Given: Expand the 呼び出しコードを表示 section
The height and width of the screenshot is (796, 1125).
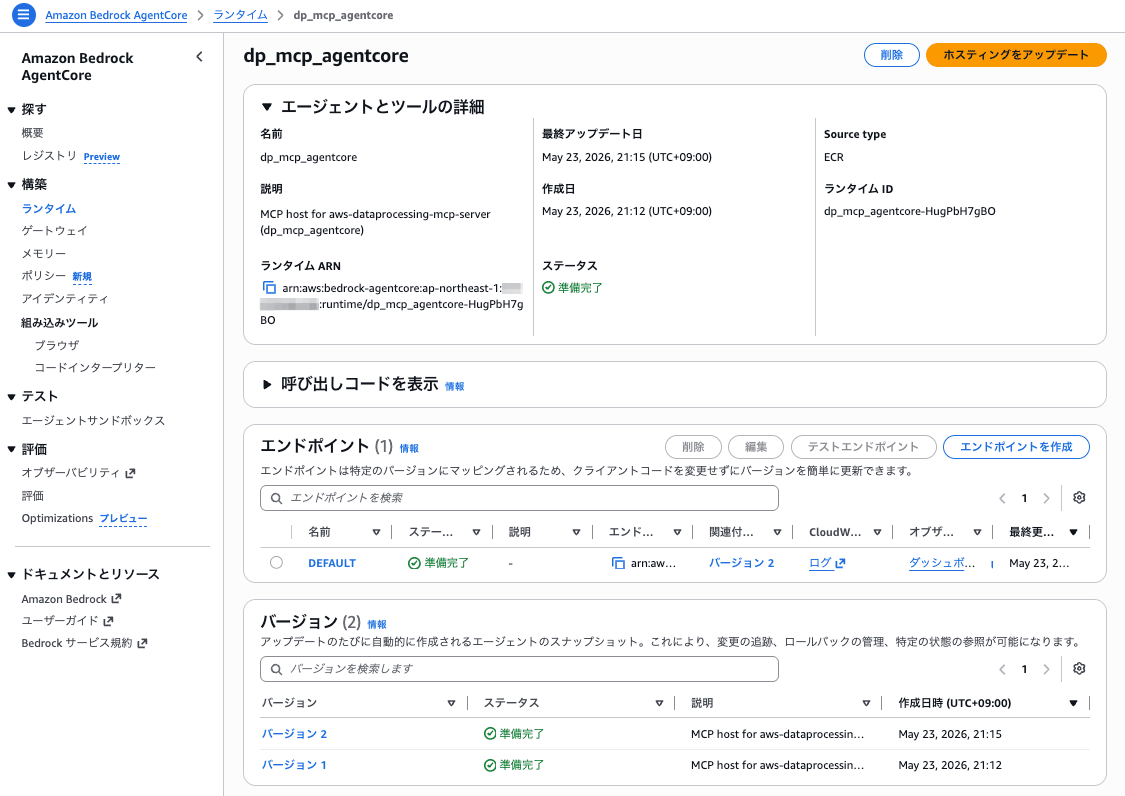Looking at the screenshot, I should pos(267,385).
